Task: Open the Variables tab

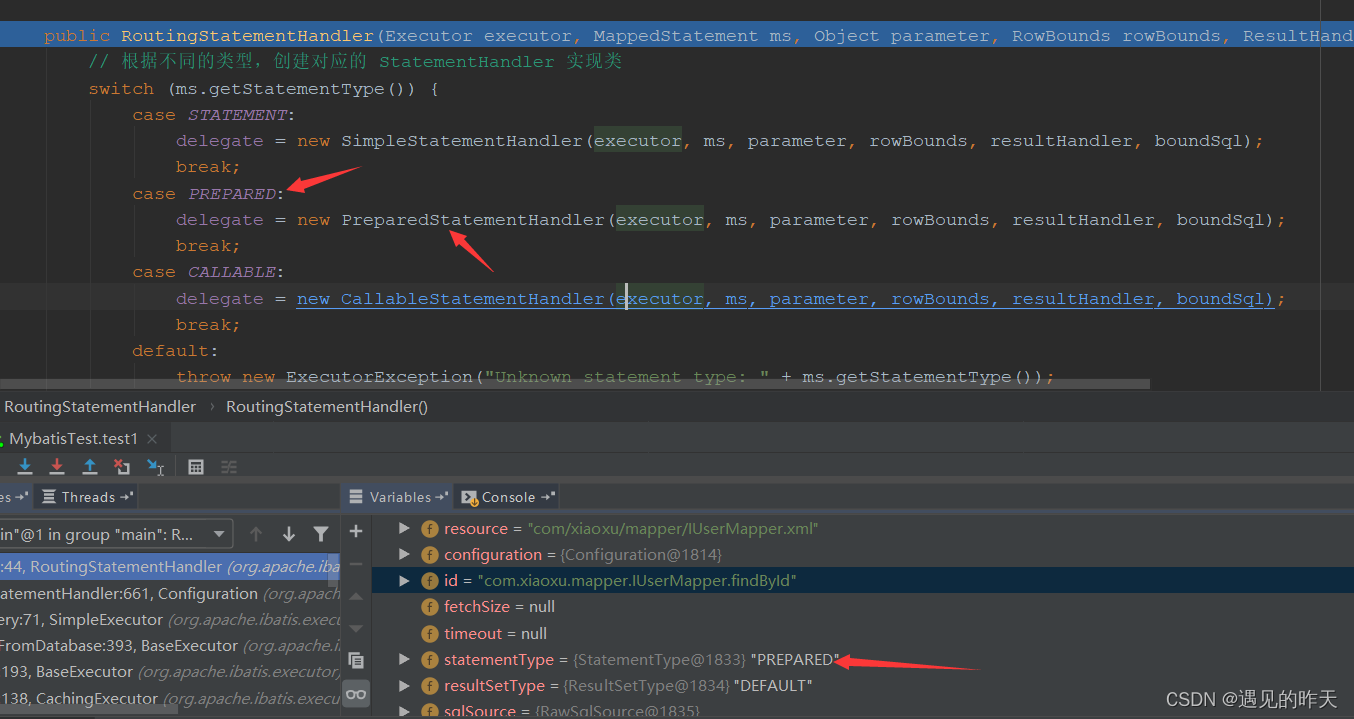Action: point(399,497)
